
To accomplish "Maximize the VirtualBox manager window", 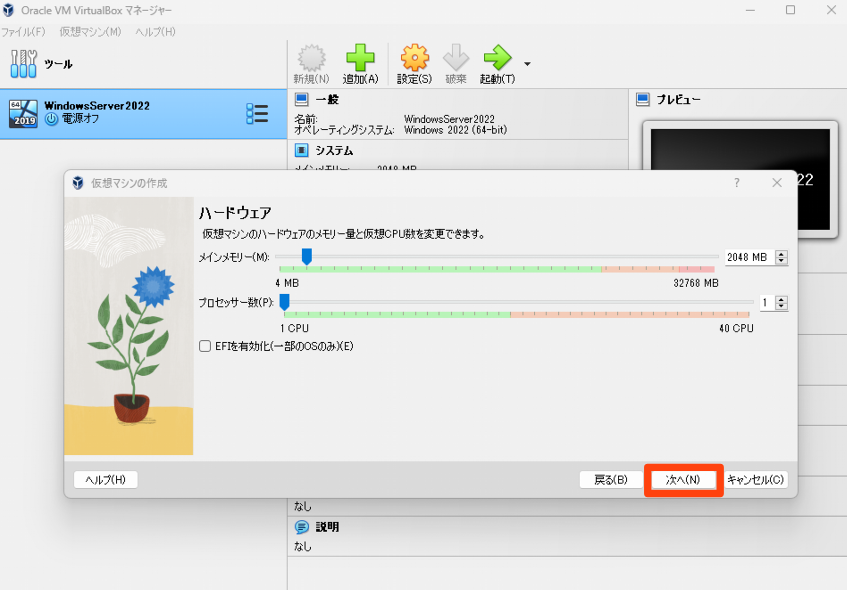I will tap(790, 10).
